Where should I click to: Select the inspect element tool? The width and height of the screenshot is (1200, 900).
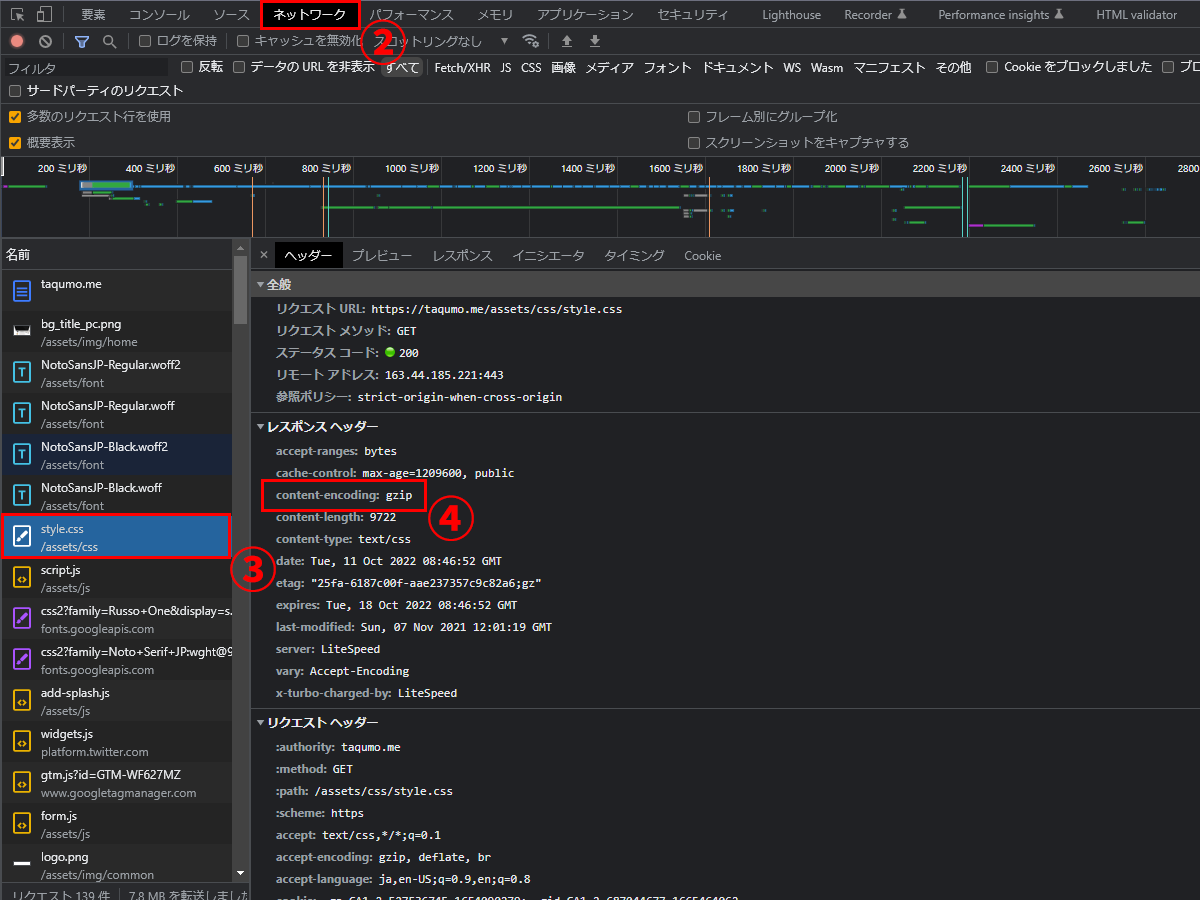click(16, 14)
